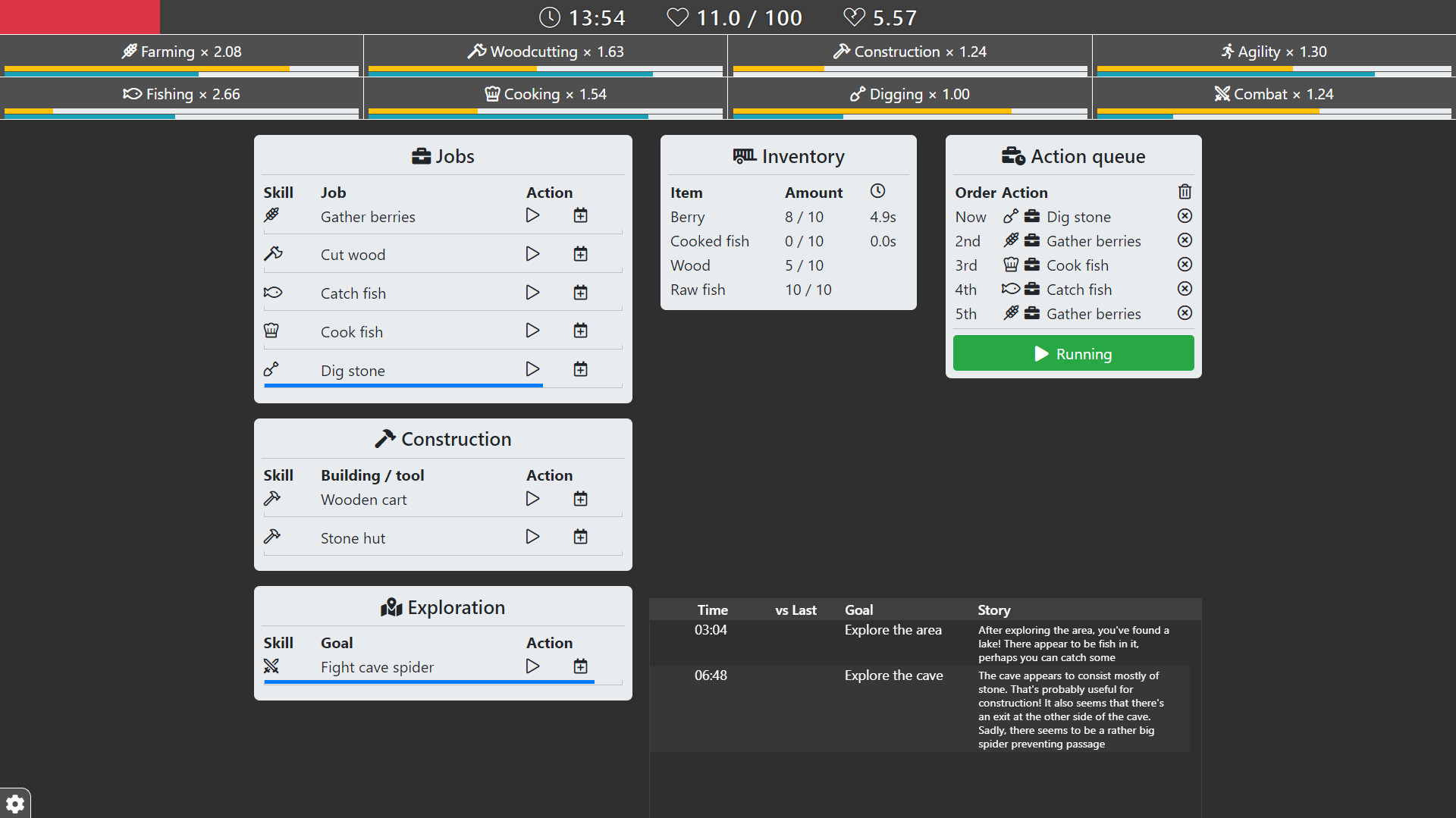Click the briefcase icon in the Jobs panel title
The height and width of the screenshot is (818, 1456).
(x=422, y=156)
